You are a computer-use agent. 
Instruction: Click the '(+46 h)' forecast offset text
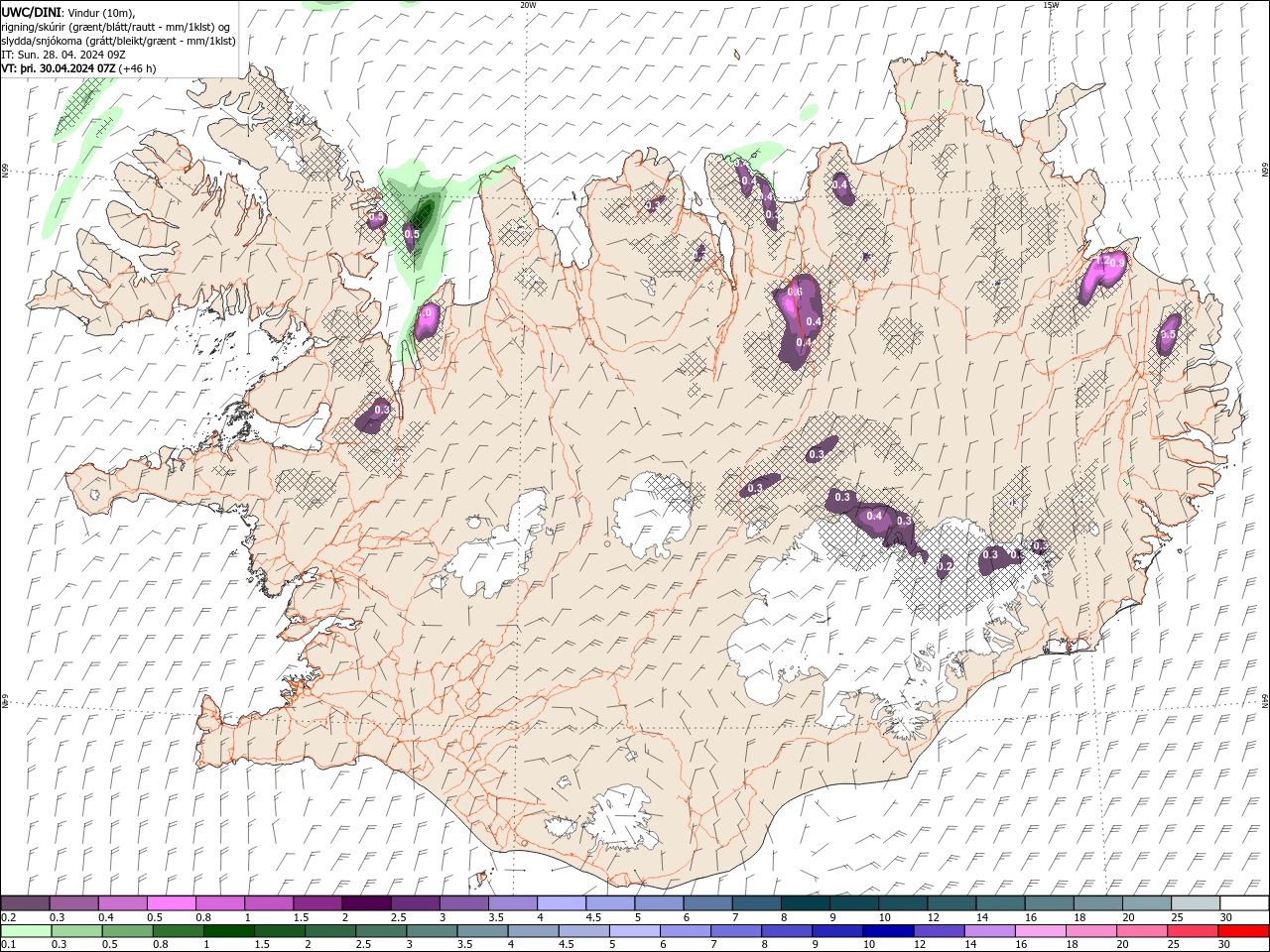[x=137, y=67]
